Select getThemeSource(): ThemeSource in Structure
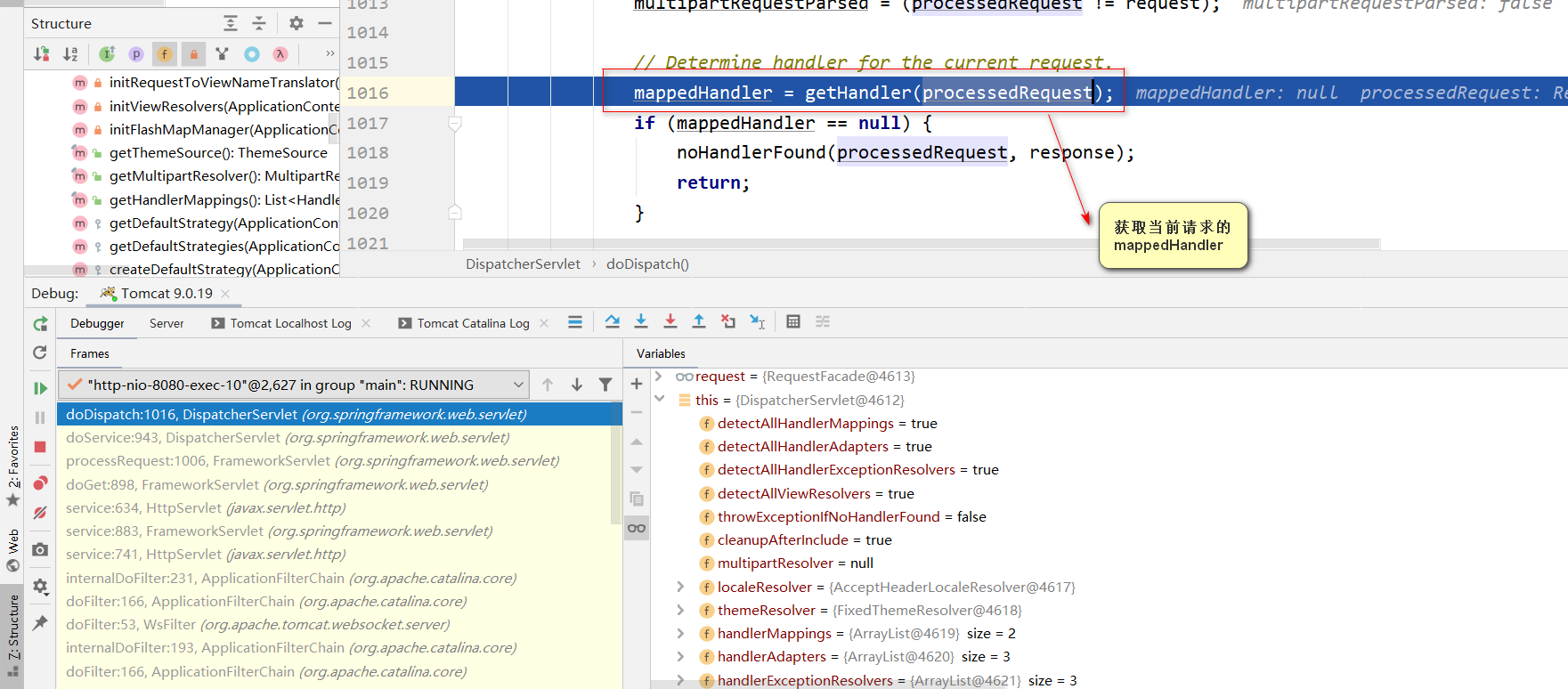This screenshot has height=689, width=1568. (x=218, y=152)
